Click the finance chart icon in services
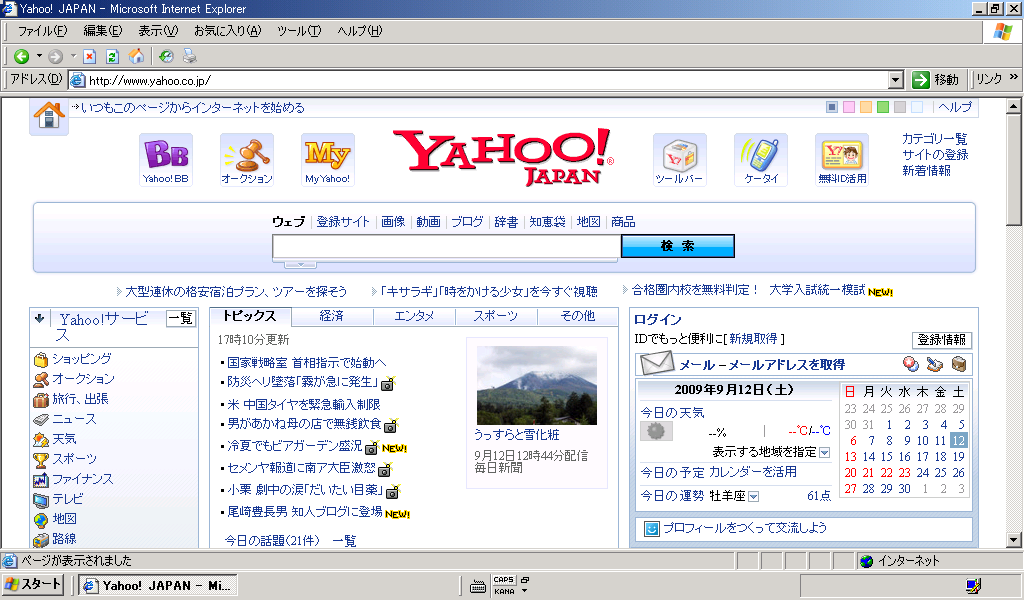The height and width of the screenshot is (600, 1024). tap(41, 480)
